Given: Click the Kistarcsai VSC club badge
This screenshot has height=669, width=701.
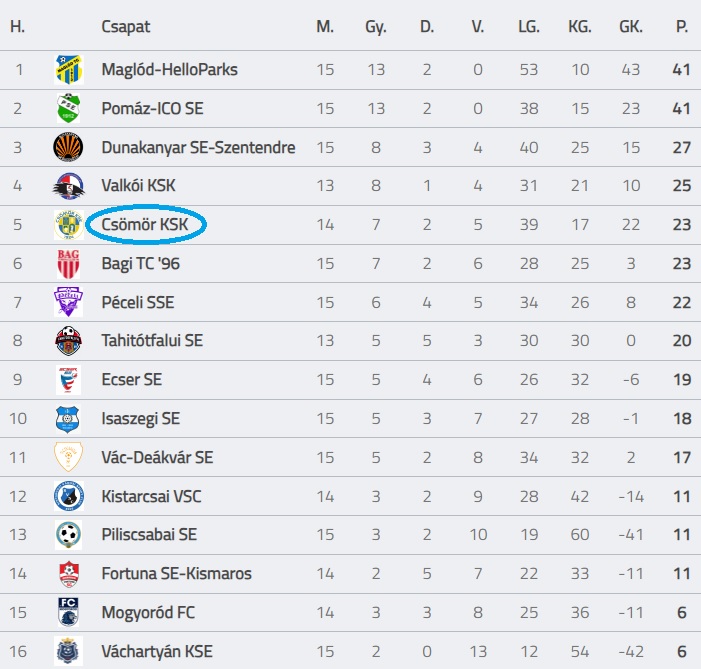Looking at the screenshot, I should coord(68,496).
